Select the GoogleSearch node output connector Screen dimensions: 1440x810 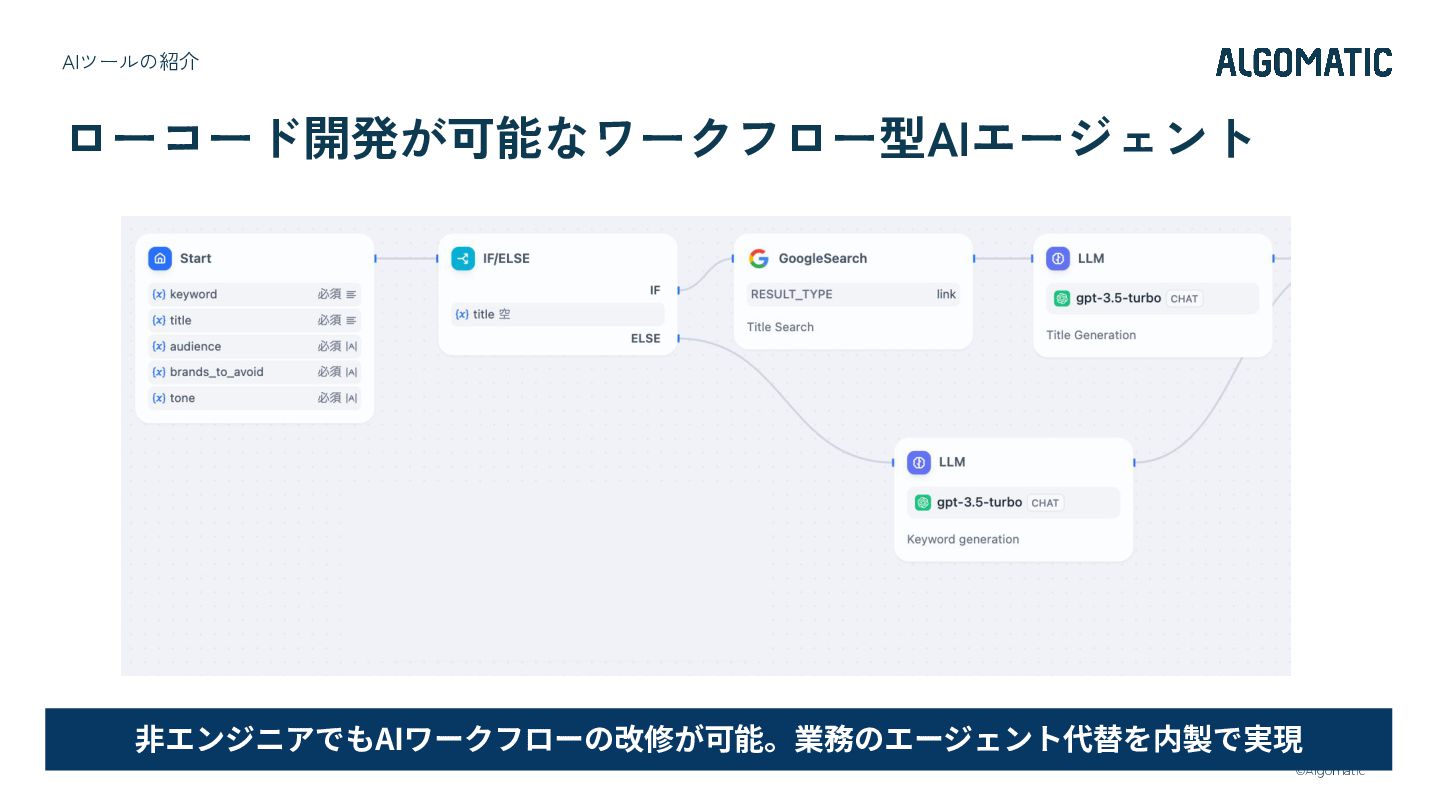pyautogui.click(x=973, y=258)
